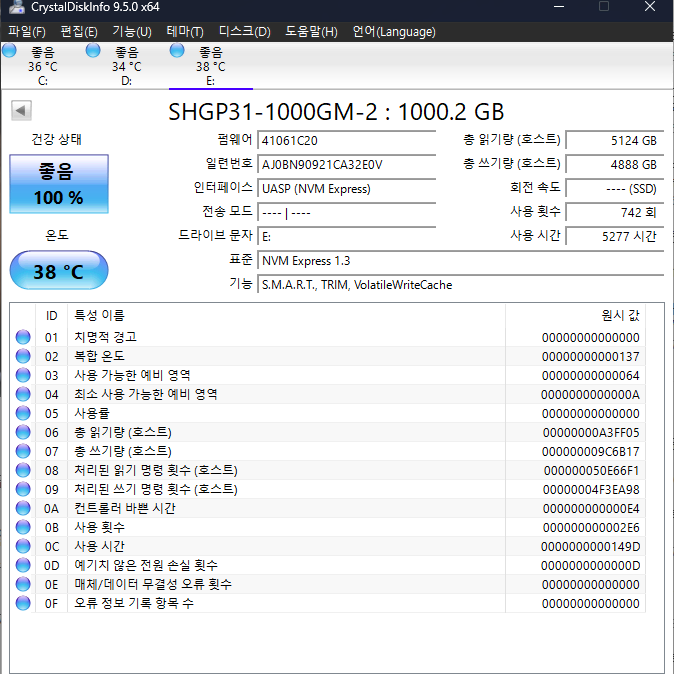674x674 pixels.
Task: Click the C: drive blue status orb
Action: click(9, 51)
